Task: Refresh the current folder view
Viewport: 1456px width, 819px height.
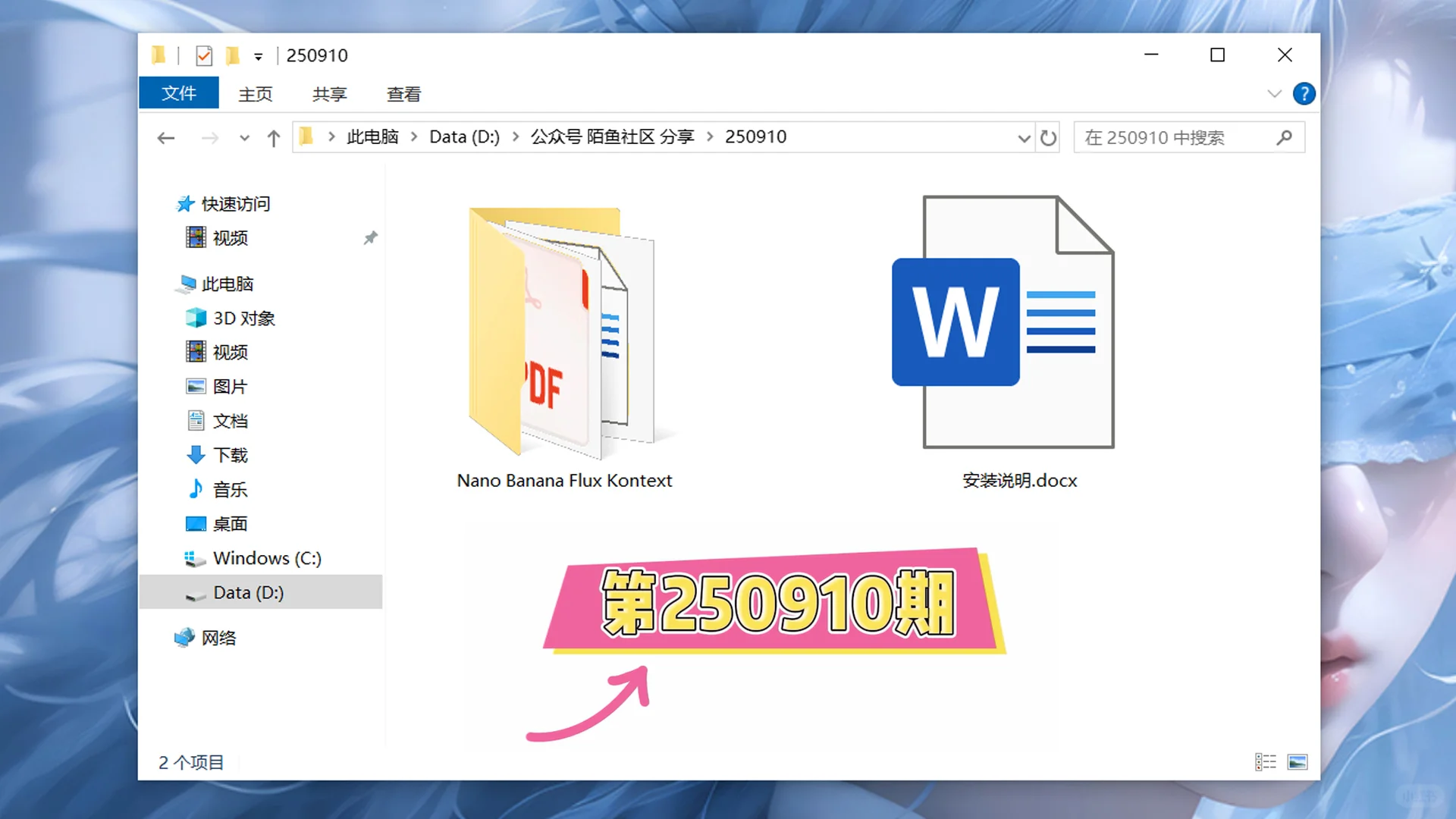Action: [x=1049, y=138]
